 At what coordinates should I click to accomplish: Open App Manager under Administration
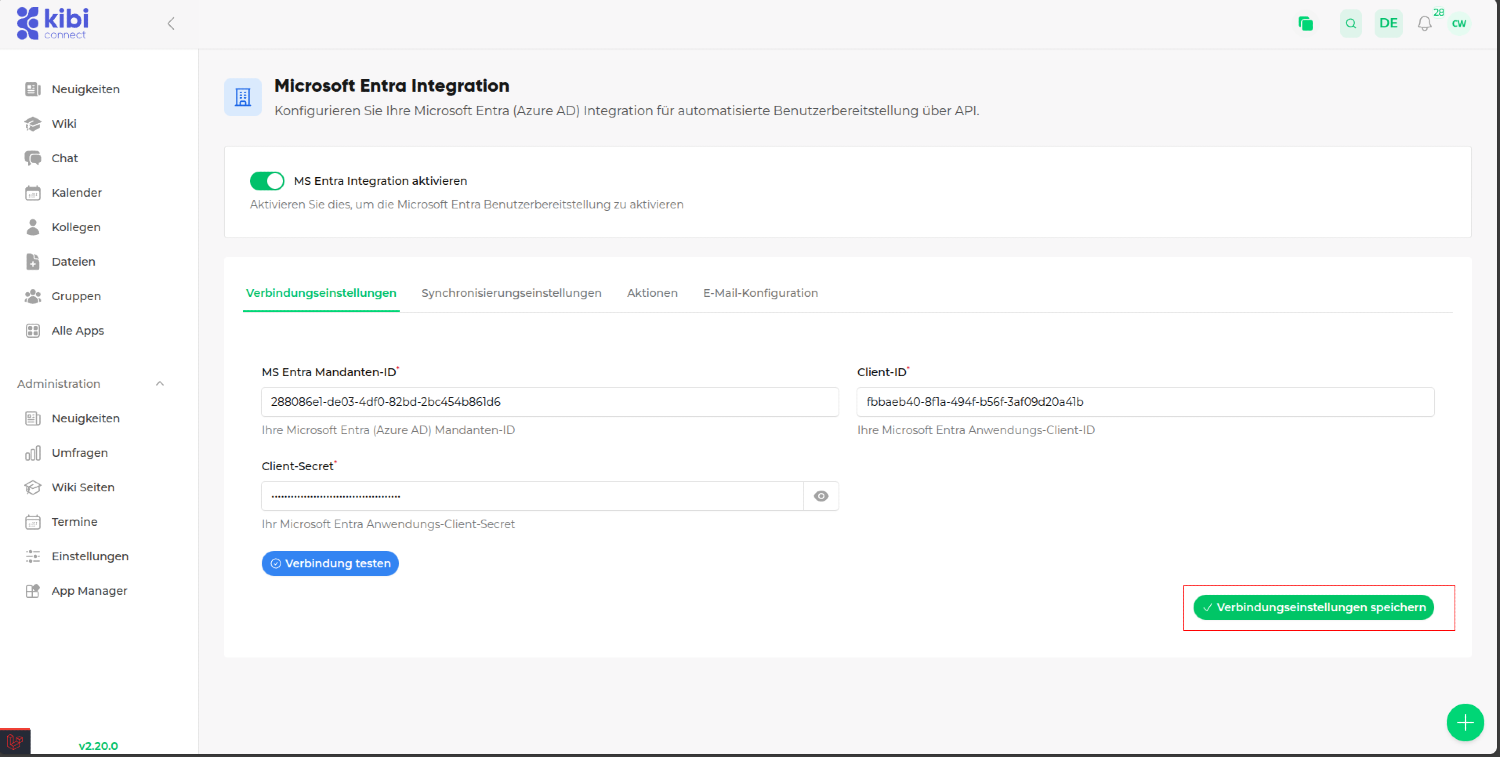90,591
